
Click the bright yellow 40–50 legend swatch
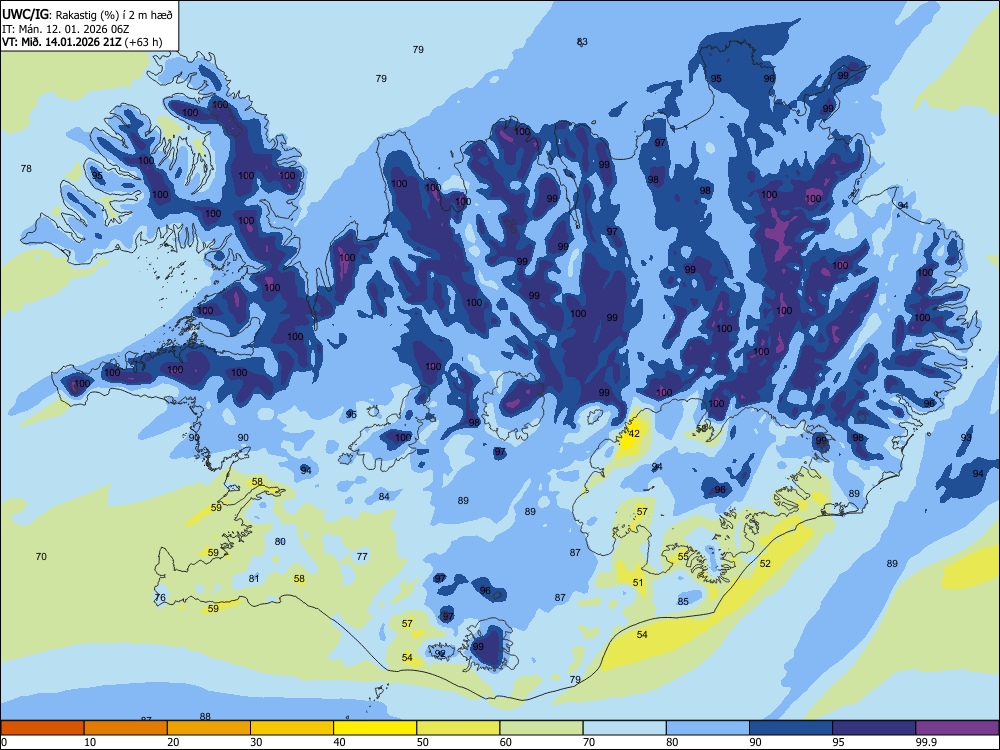[x=375, y=728]
